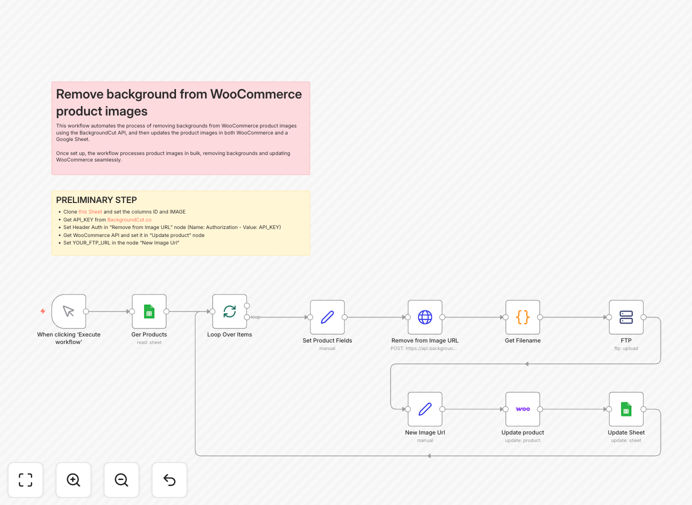This screenshot has height=505, width=692.
Task: Select the pink 'Remove background from WooCommerce' sticky note
Action: [x=181, y=128]
